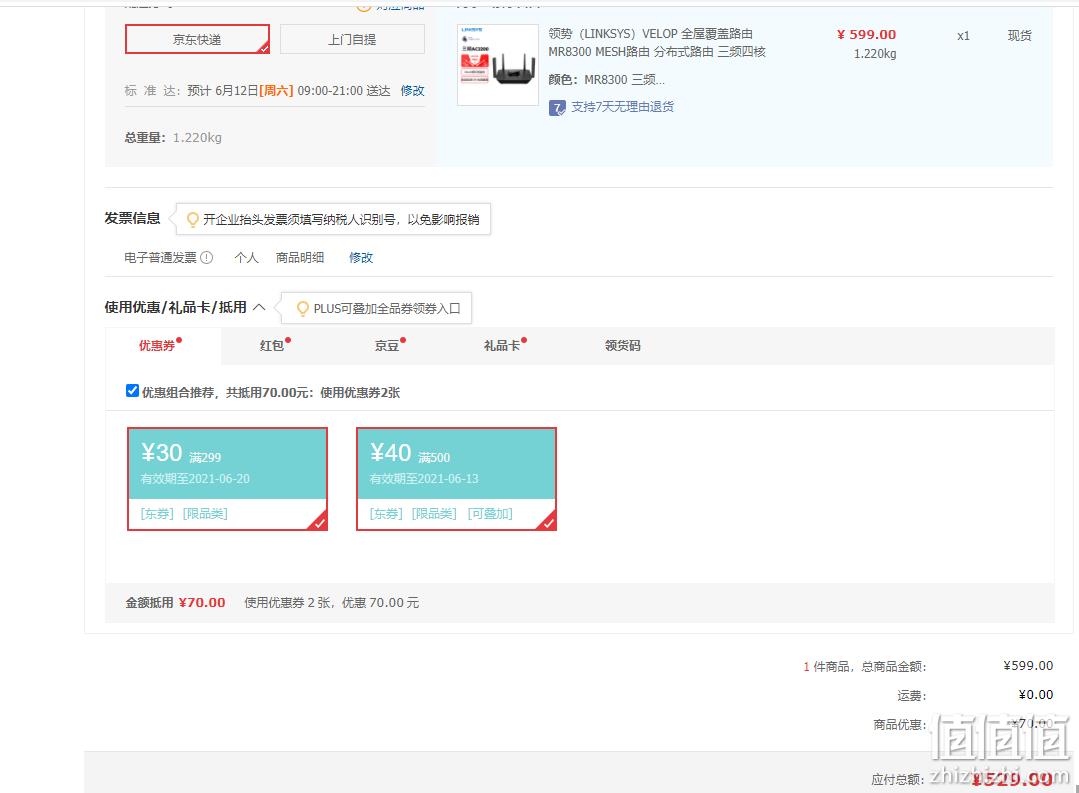Click the lightbulb icon in invoice tip
Image resolution: width=1079 pixels, height=793 pixels.
[193, 220]
